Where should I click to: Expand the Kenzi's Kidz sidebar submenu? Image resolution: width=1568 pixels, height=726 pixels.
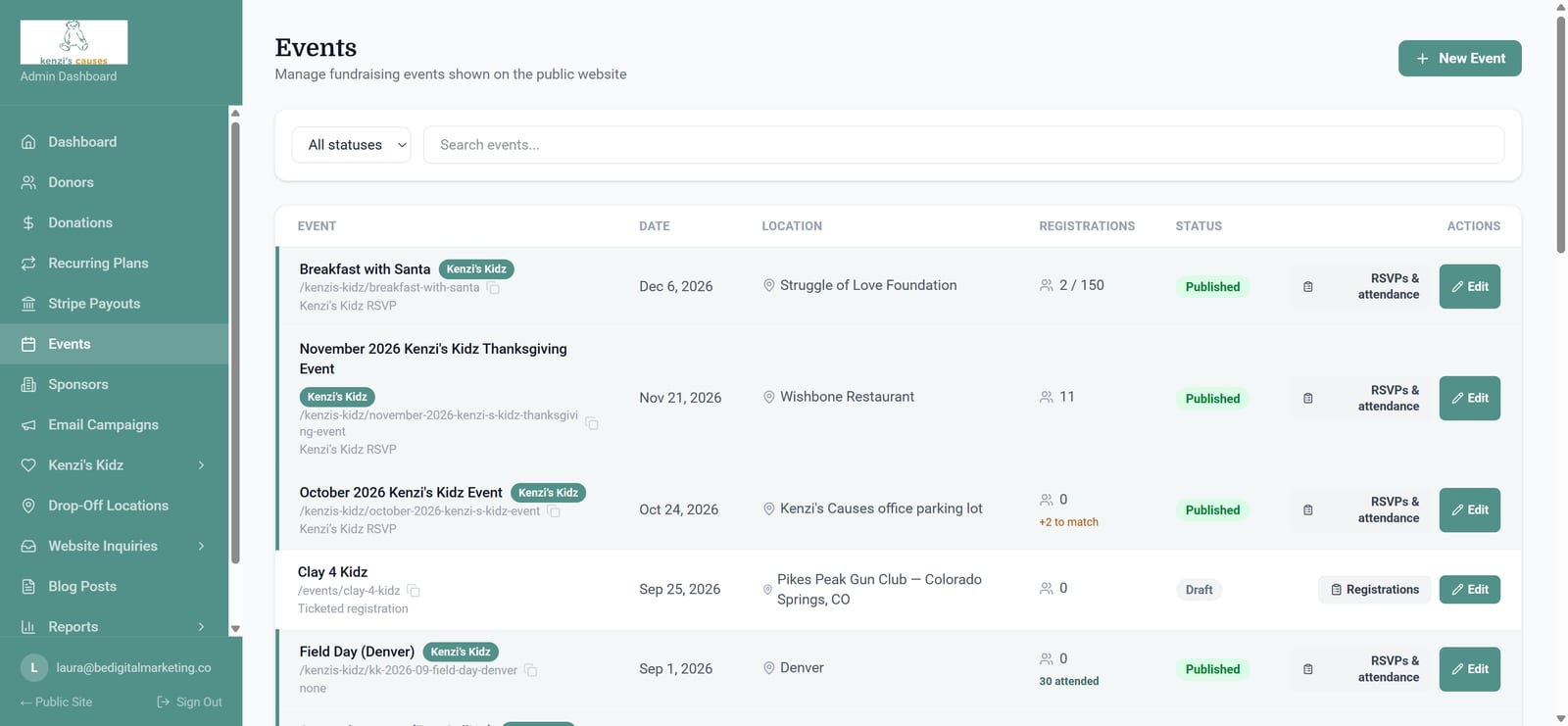click(x=201, y=465)
